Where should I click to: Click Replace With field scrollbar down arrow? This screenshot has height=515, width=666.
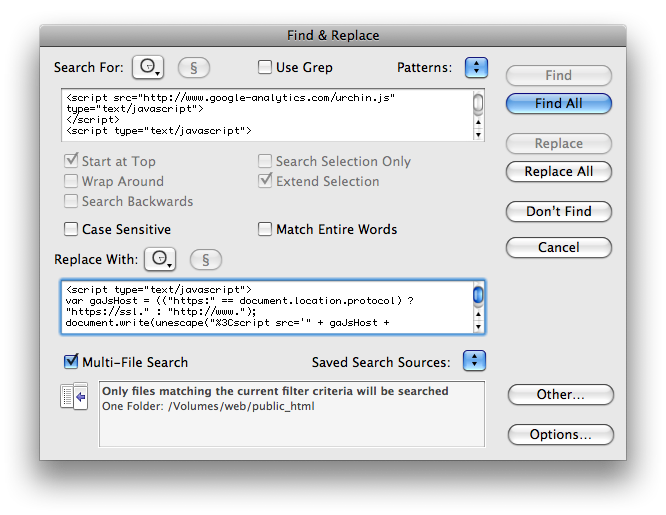pos(478,327)
